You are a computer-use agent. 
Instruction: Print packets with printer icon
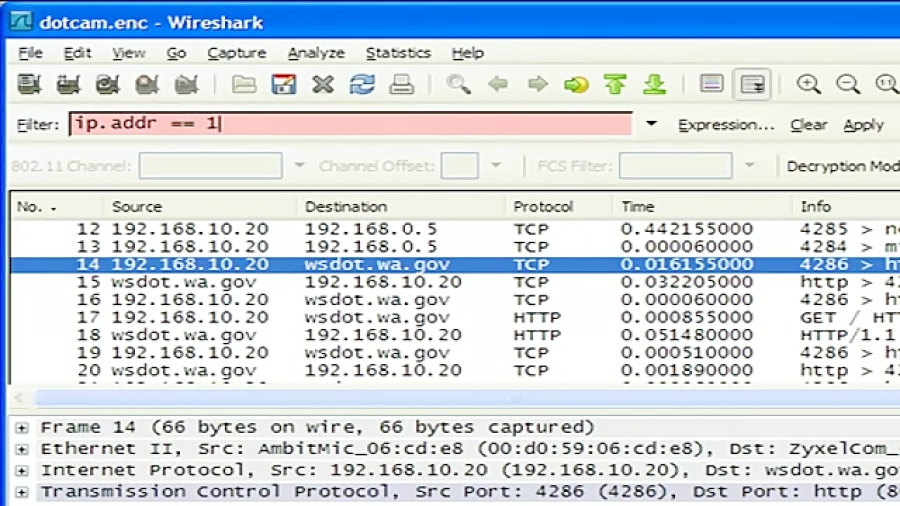click(x=401, y=84)
